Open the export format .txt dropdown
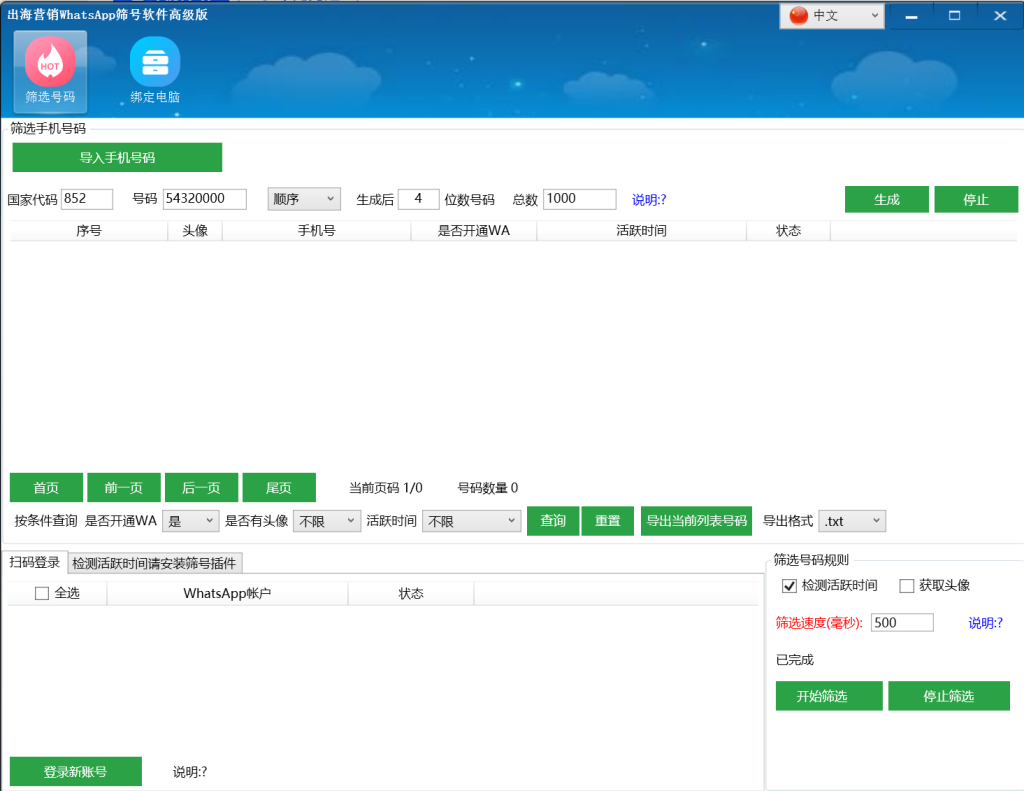1024x791 pixels. tap(851, 520)
